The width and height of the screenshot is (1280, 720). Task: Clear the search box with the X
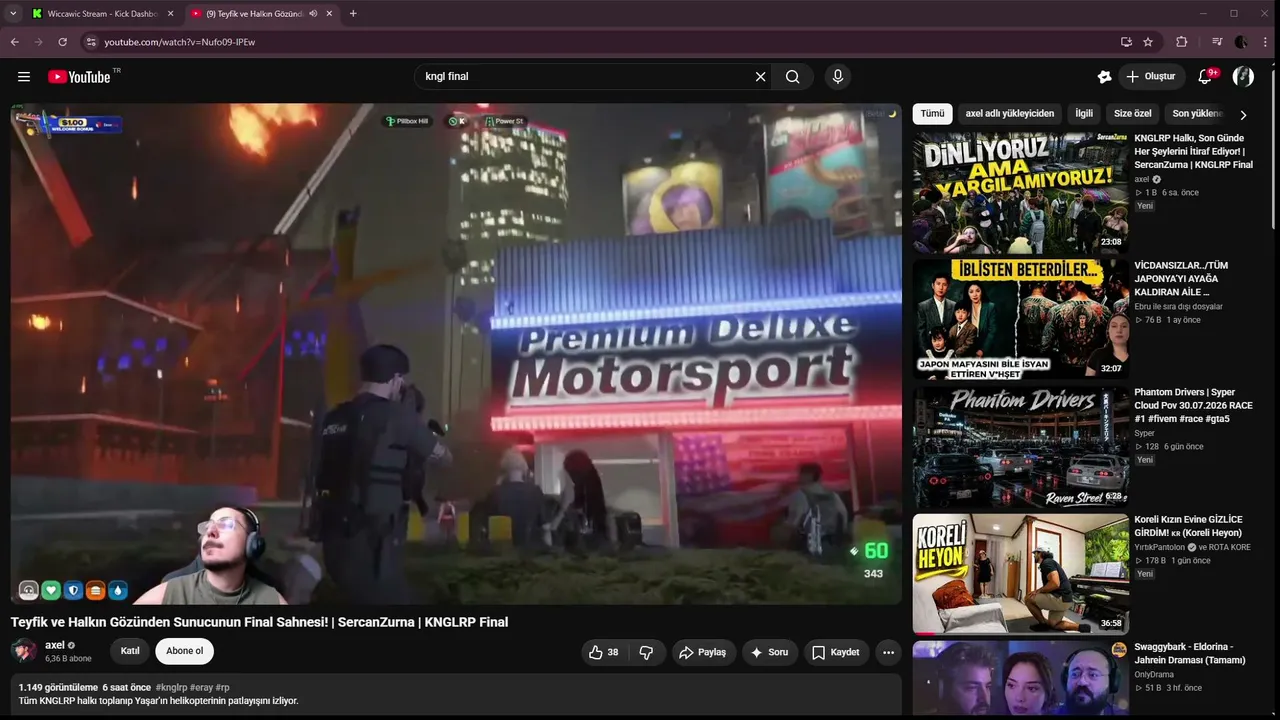coord(760,77)
